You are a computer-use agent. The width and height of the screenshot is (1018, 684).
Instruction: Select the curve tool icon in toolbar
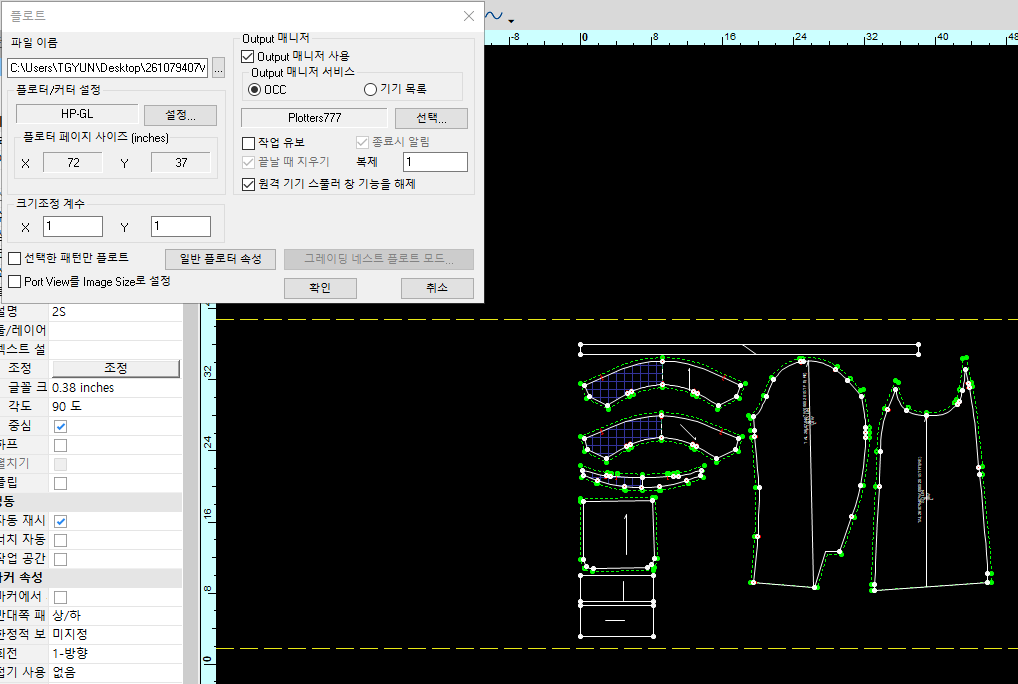click(x=494, y=16)
